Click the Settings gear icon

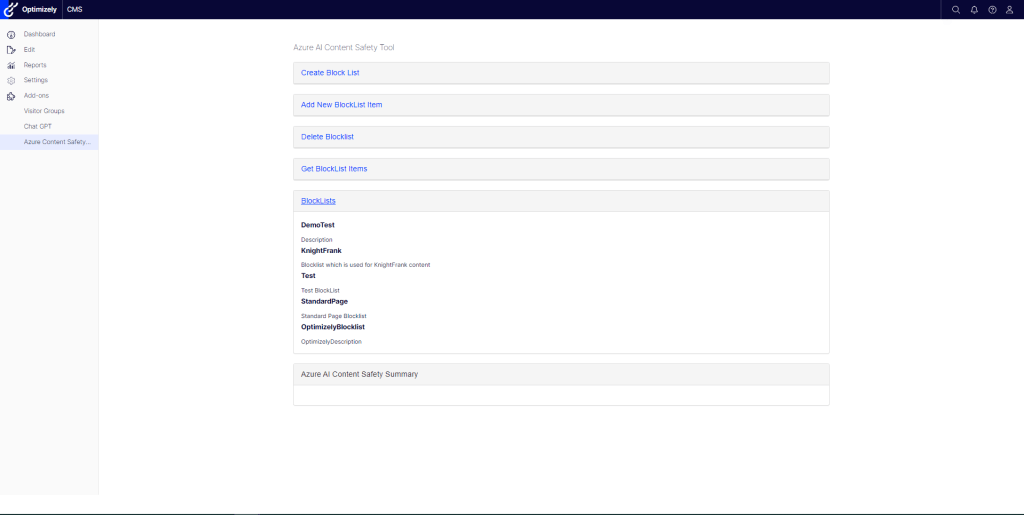(10, 80)
